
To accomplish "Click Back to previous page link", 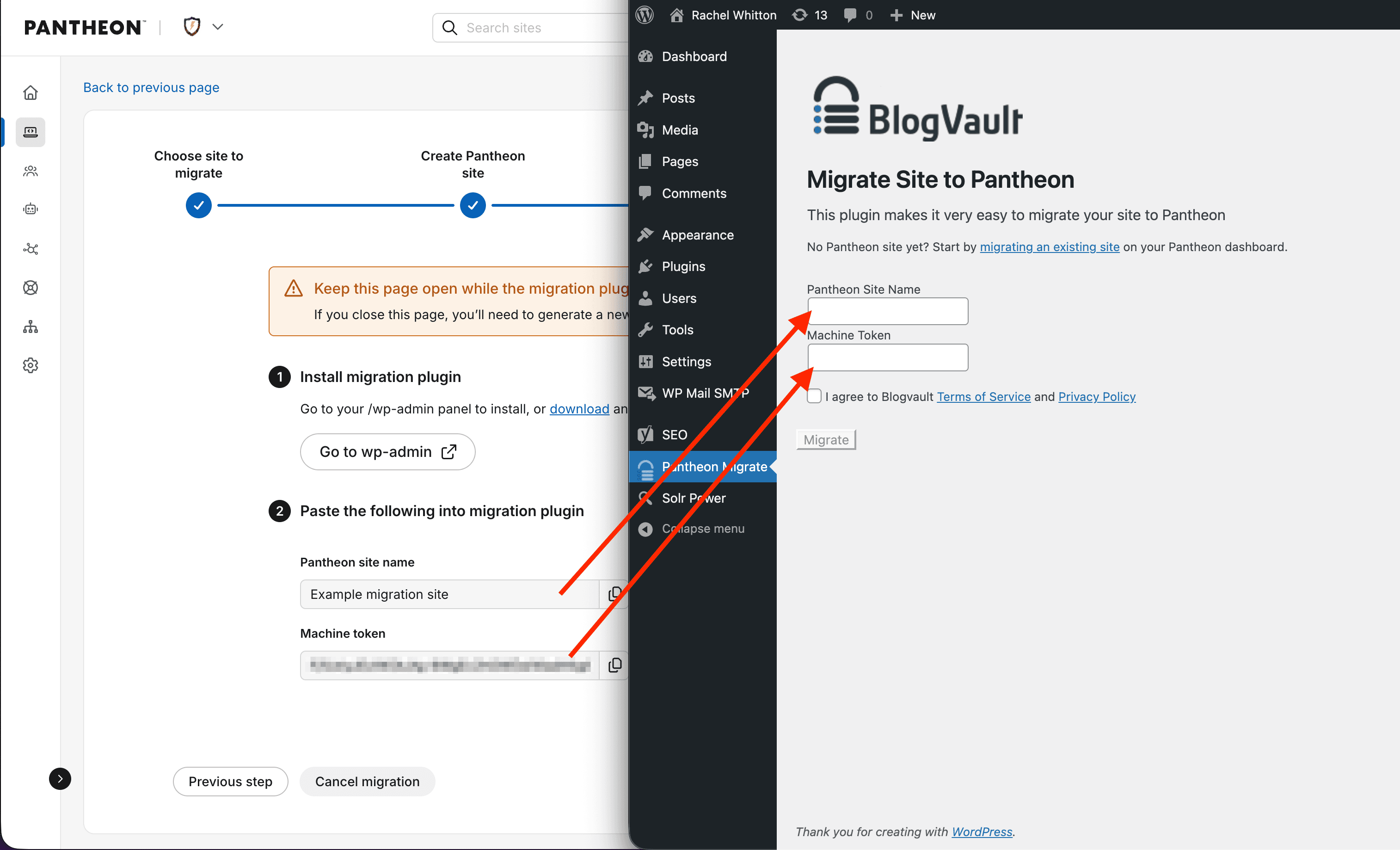I will (151, 87).
